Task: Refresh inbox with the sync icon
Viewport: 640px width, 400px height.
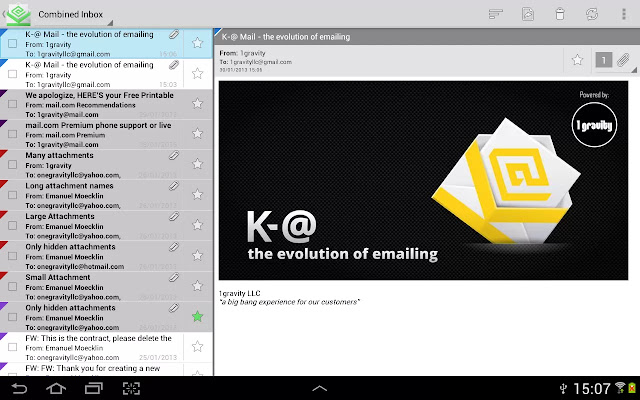Action: (592, 14)
